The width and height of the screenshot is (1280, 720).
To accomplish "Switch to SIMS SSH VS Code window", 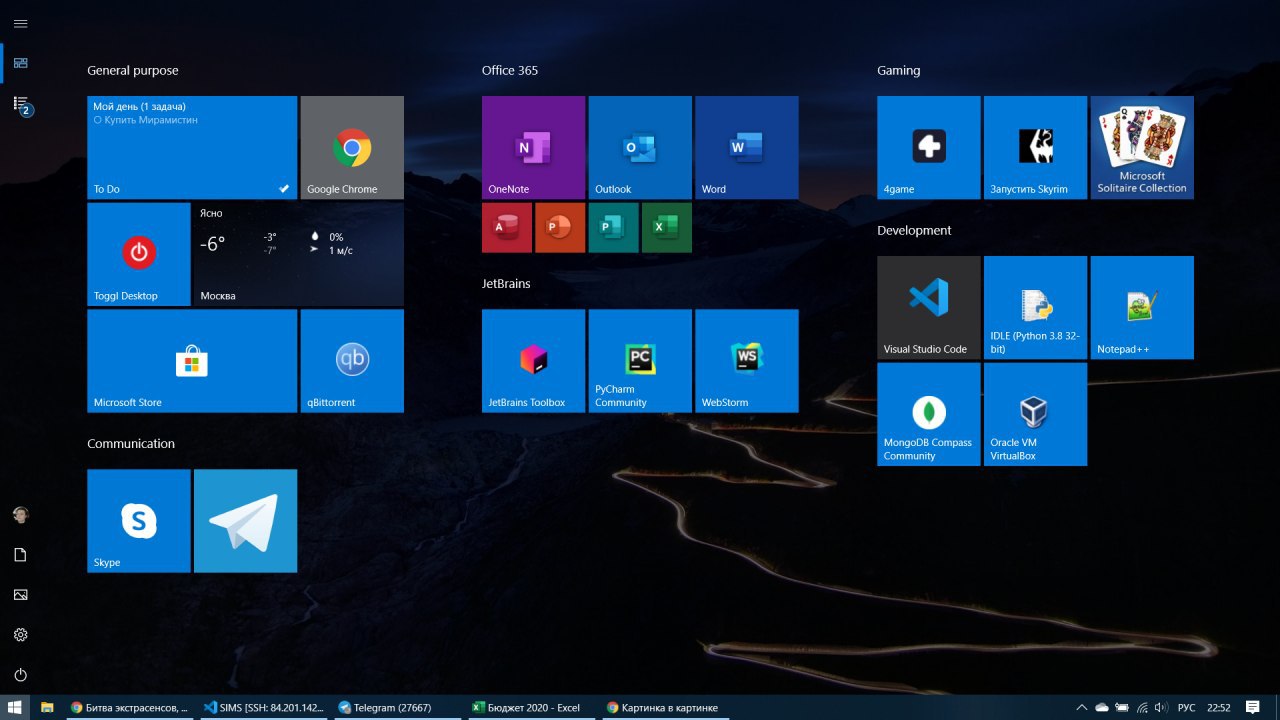I will pyautogui.click(x=263, y=707).
